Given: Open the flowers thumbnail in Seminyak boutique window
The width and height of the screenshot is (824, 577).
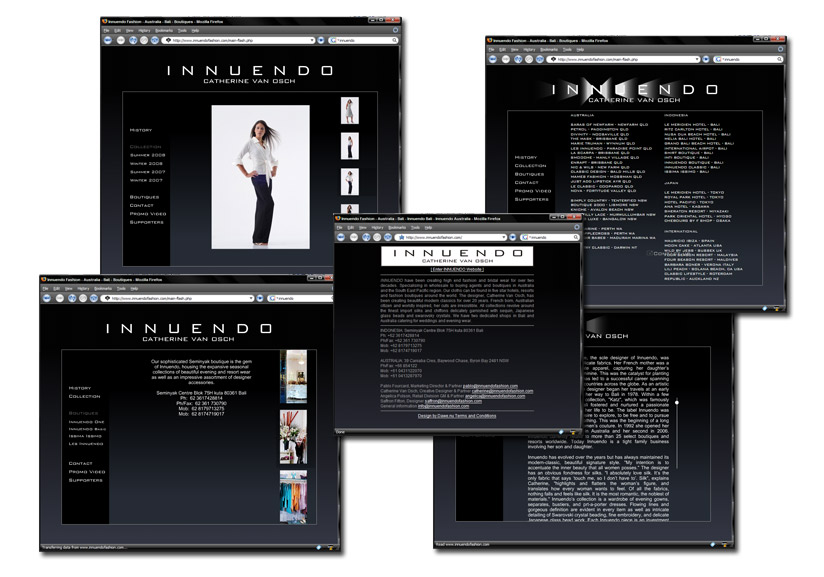Looking at the screenshot, I should pyautogui.click(x=293, y=437).
